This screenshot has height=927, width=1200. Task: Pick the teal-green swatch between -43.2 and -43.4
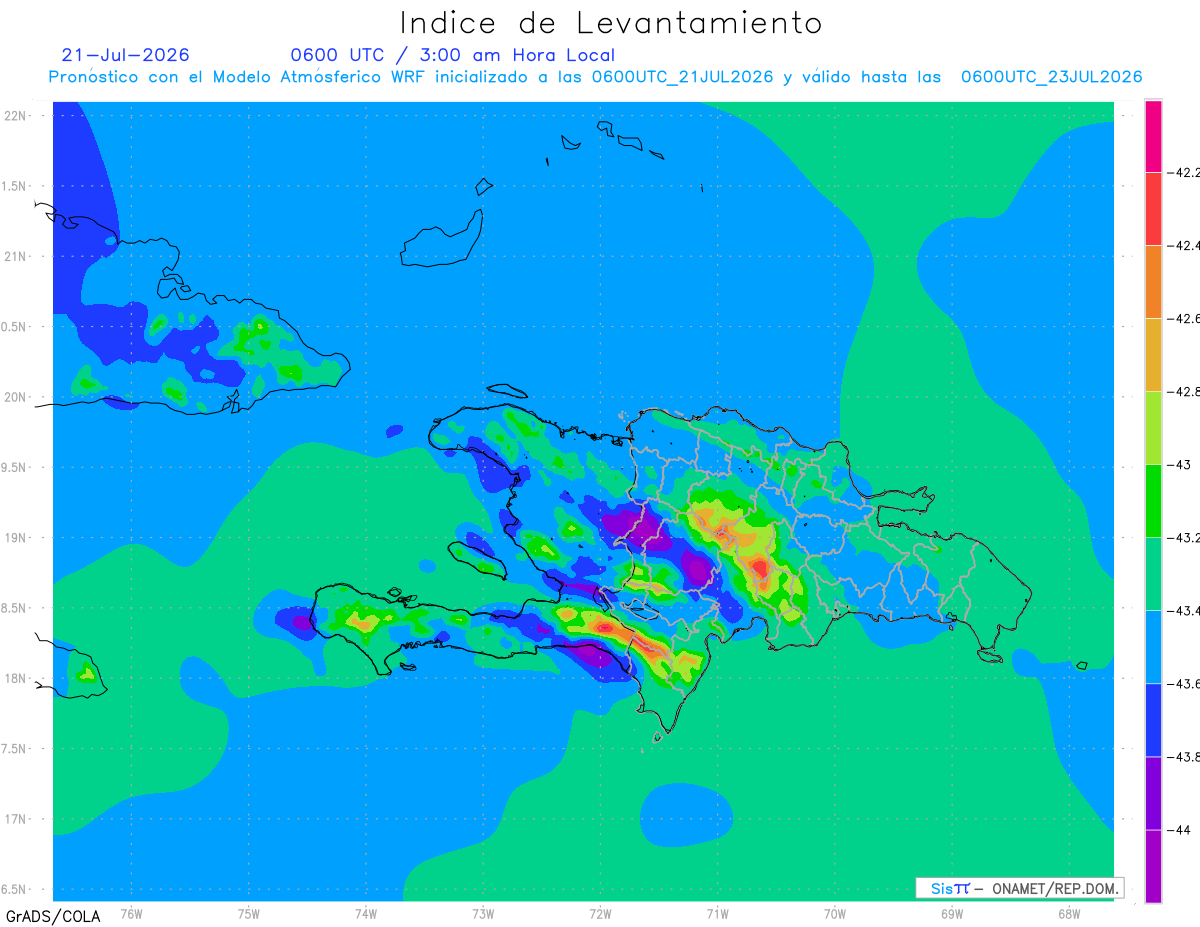click(x=1153, y=574)
